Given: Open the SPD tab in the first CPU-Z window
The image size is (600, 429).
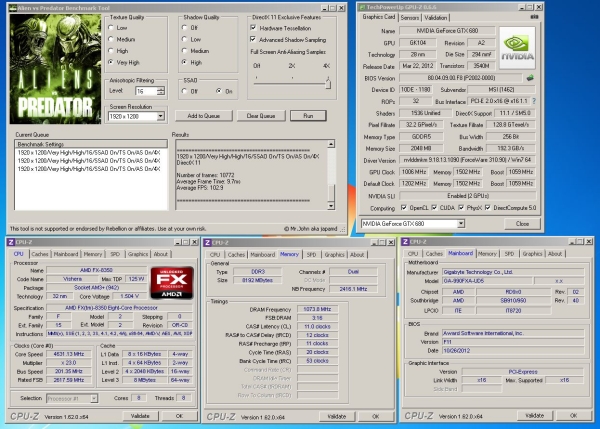Looking at the screenshot, I should [115, 254].
